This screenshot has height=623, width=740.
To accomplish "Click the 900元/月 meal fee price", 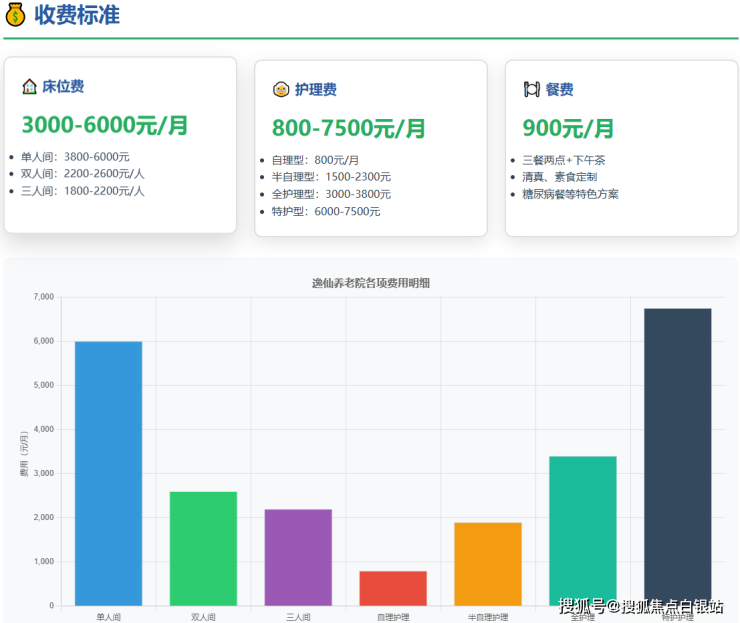I will pyautogui.click(x=568, y=129).
